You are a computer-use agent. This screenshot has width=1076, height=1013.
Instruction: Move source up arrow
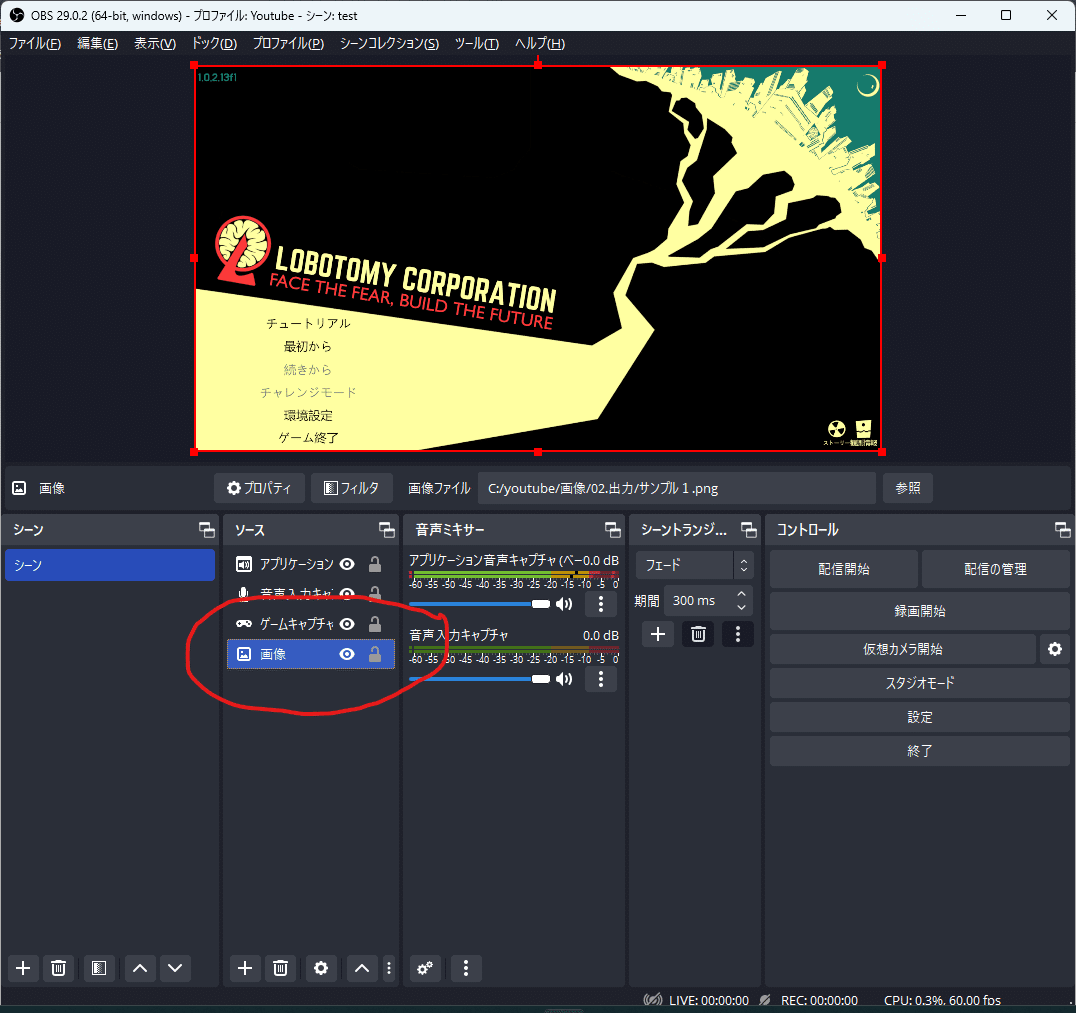click(362, 968)
